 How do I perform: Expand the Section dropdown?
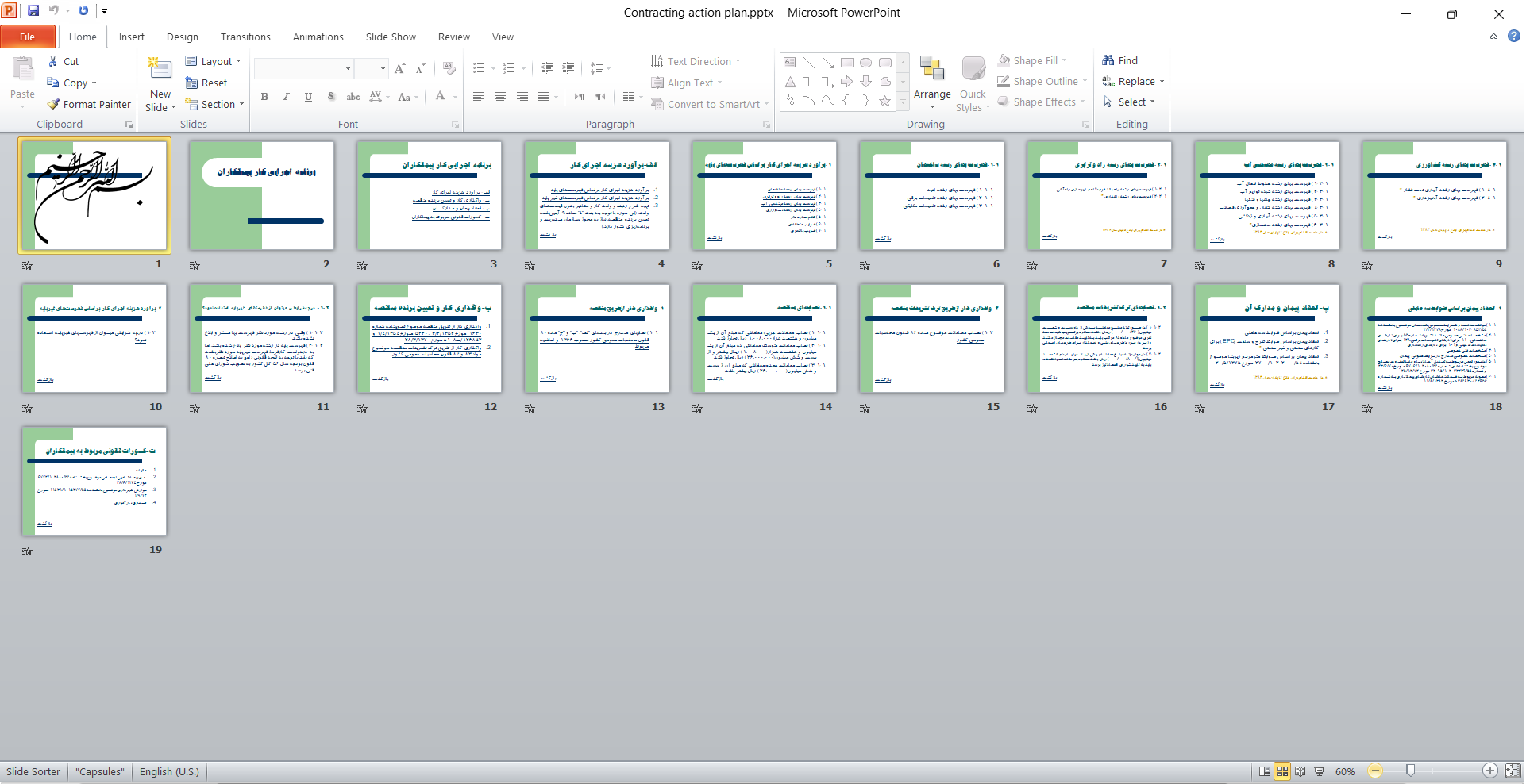214,104
